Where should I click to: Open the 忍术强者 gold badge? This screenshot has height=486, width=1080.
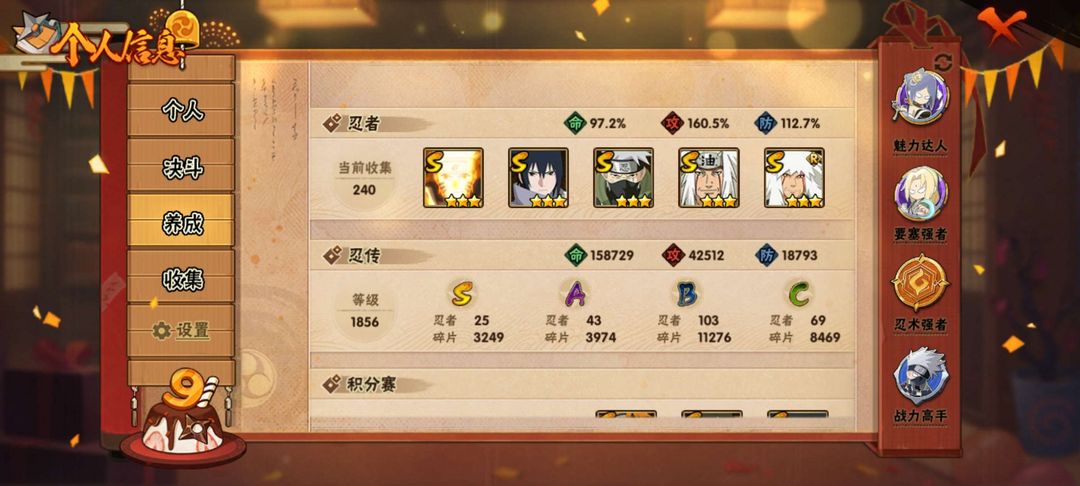(920, 283)
